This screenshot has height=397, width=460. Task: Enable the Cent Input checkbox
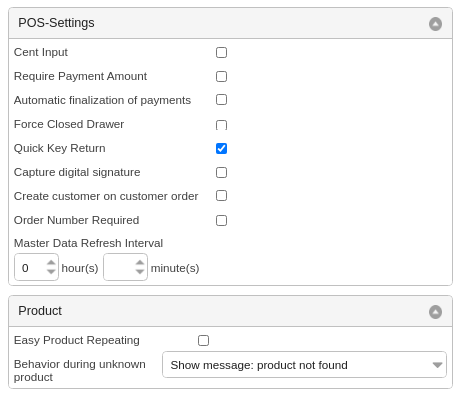click(x=221, y=52)
